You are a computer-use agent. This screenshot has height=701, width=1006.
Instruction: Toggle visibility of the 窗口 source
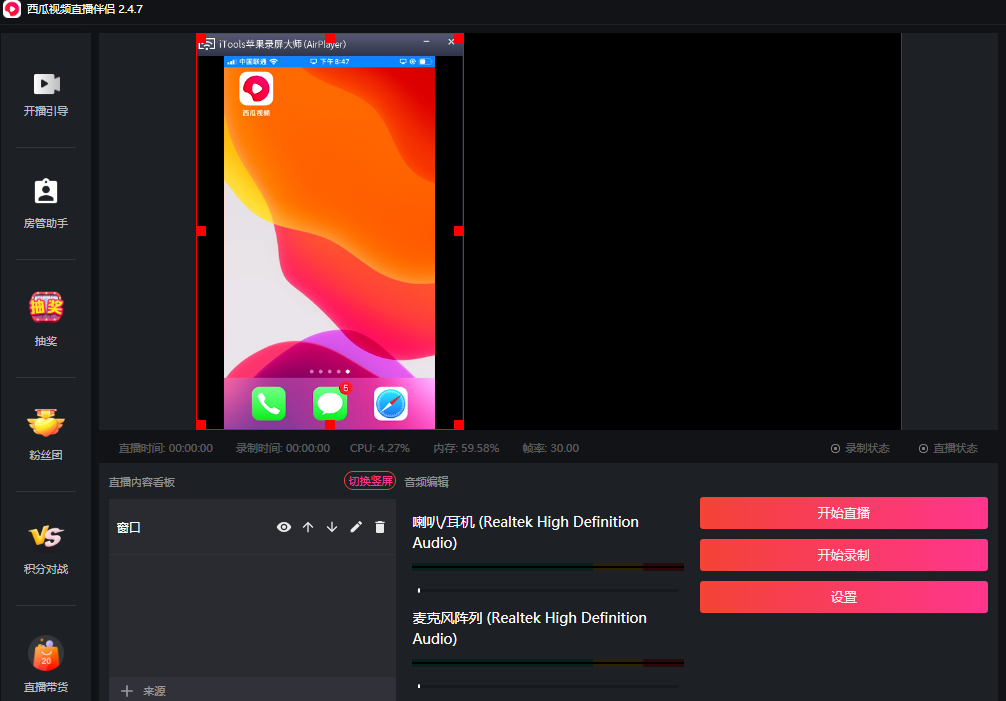tap(284, 527)
